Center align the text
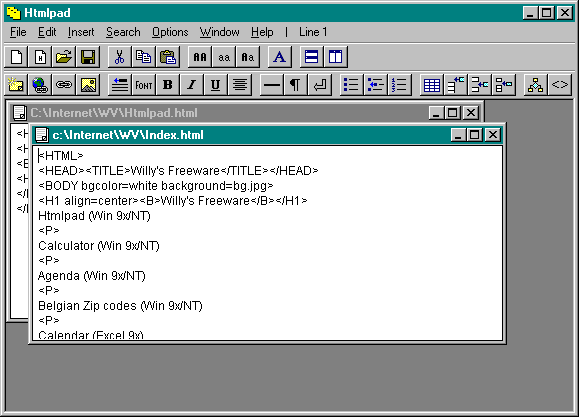This screenshot has width=579, height=417. point(240,85)
